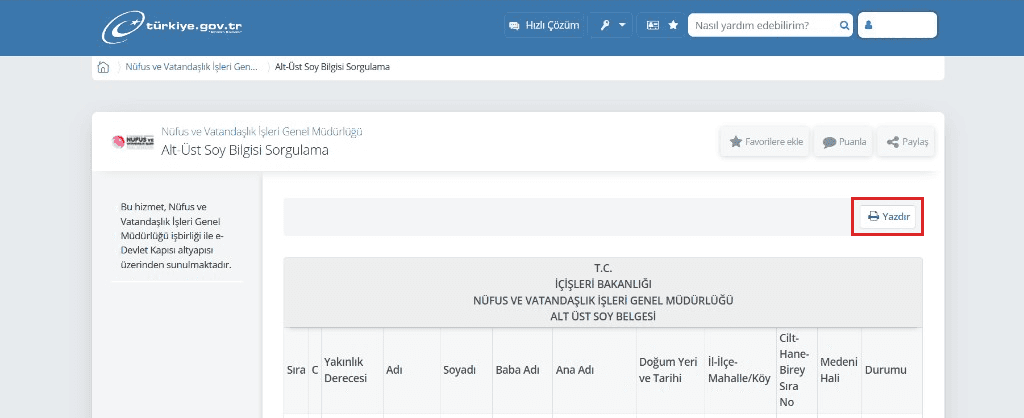Click İl-İlçe-Mahalle/Köy column header
This screenshot has width=1024, height=418.
741,370
